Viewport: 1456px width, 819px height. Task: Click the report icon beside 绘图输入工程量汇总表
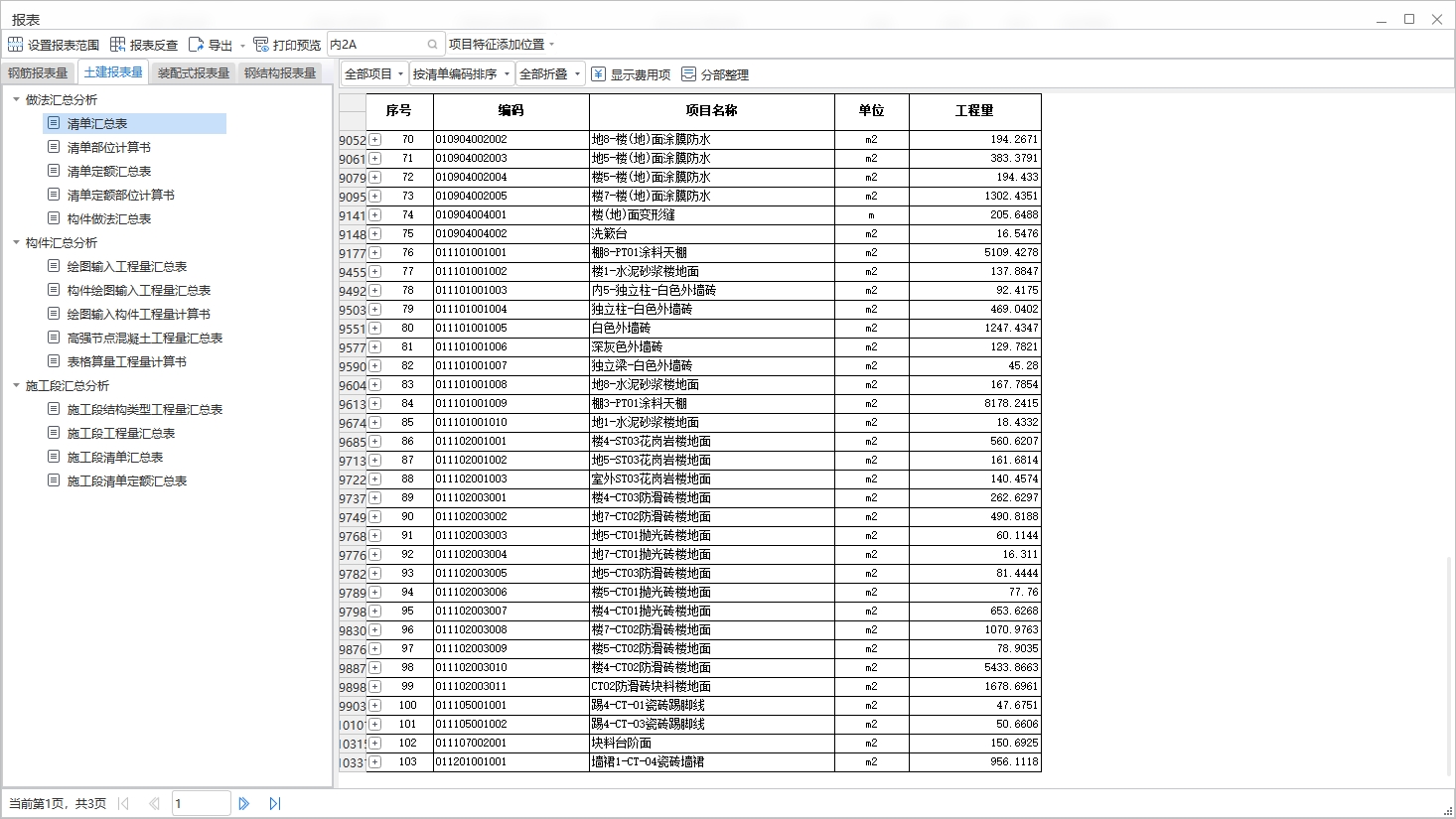[x=54, y=266]
